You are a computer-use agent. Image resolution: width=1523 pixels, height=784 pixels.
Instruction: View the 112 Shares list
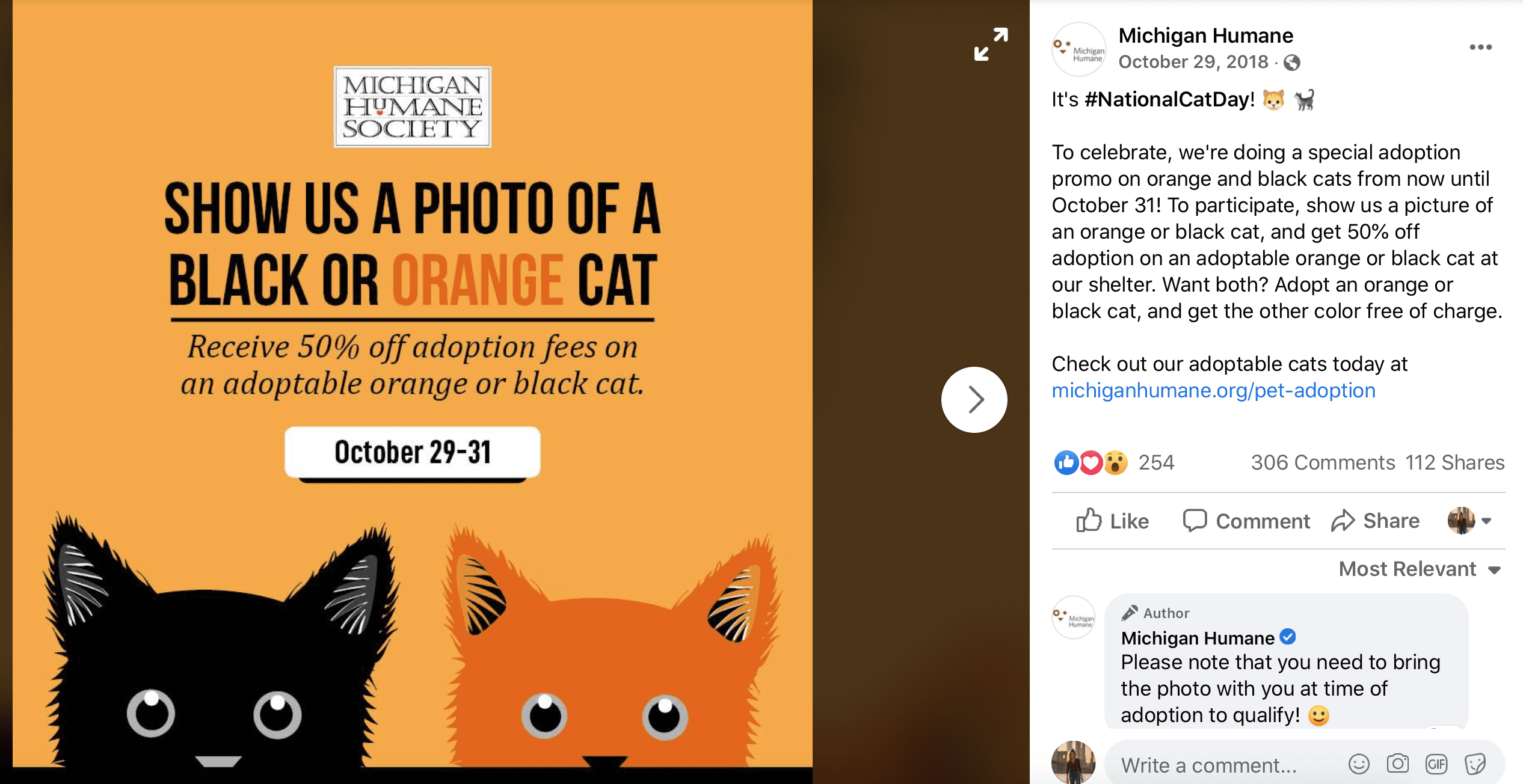pos(1454,462)
